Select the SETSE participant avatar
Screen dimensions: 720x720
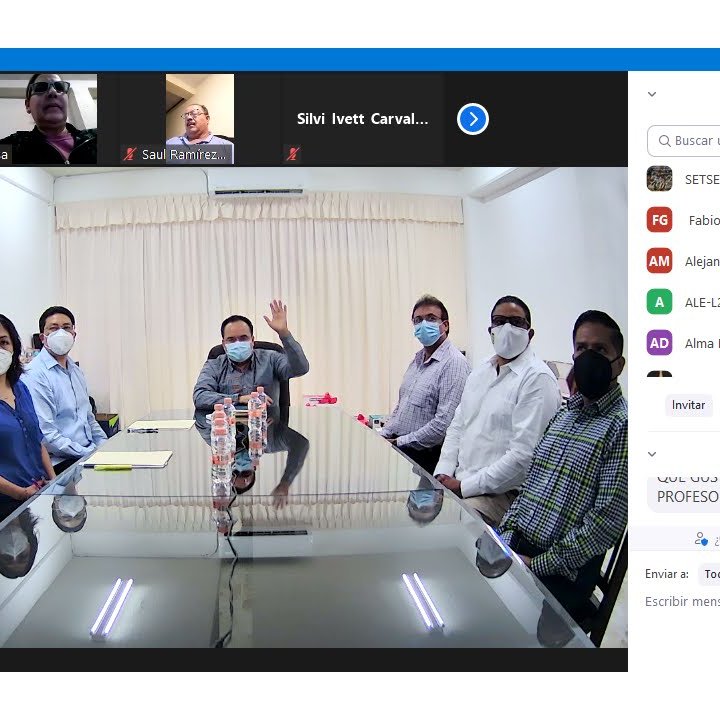coord(659,179)
